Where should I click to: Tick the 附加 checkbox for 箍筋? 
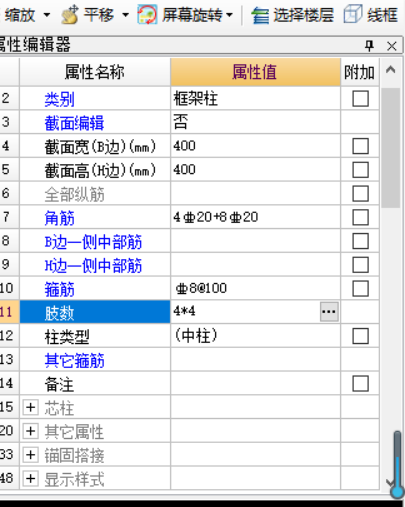[360, 288]
